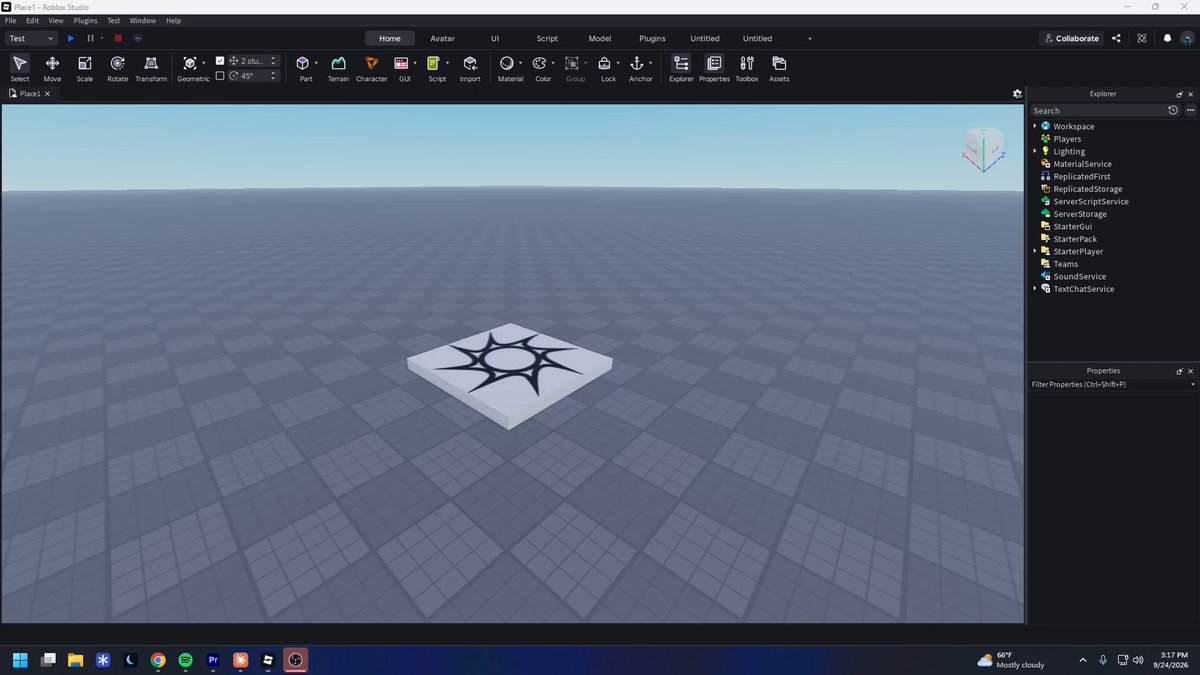The width and height of the screenshot is (1200, 675).
Task: Open Explorer more options ellipsis
Action: pos(1189,110)
